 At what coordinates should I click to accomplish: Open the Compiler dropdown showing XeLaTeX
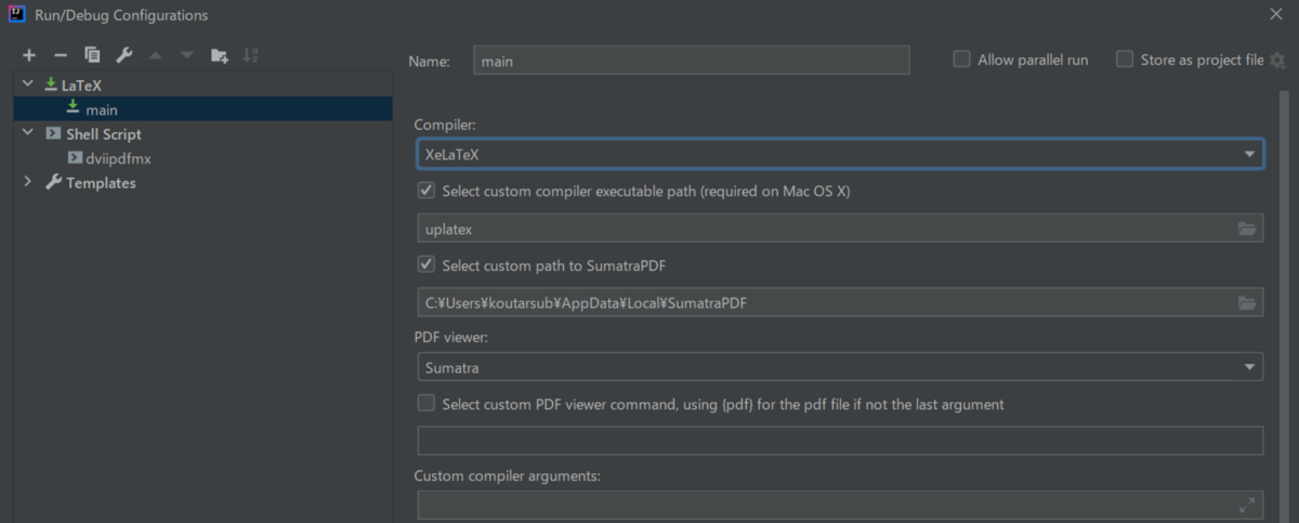point(840,154)
